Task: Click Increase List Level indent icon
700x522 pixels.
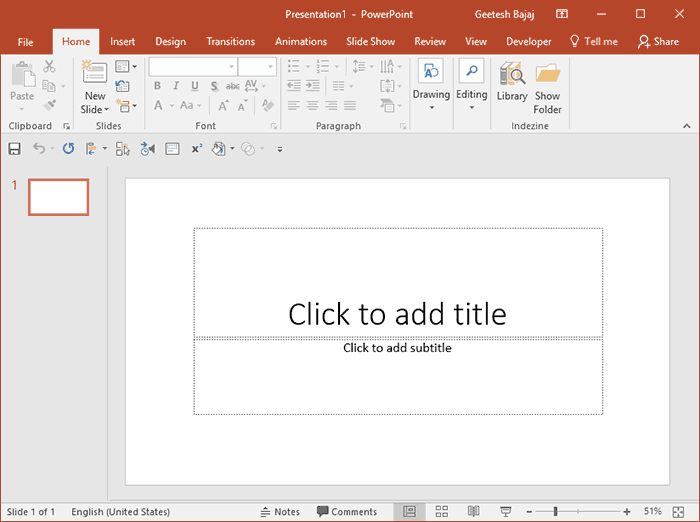Action: click(312, 85)
